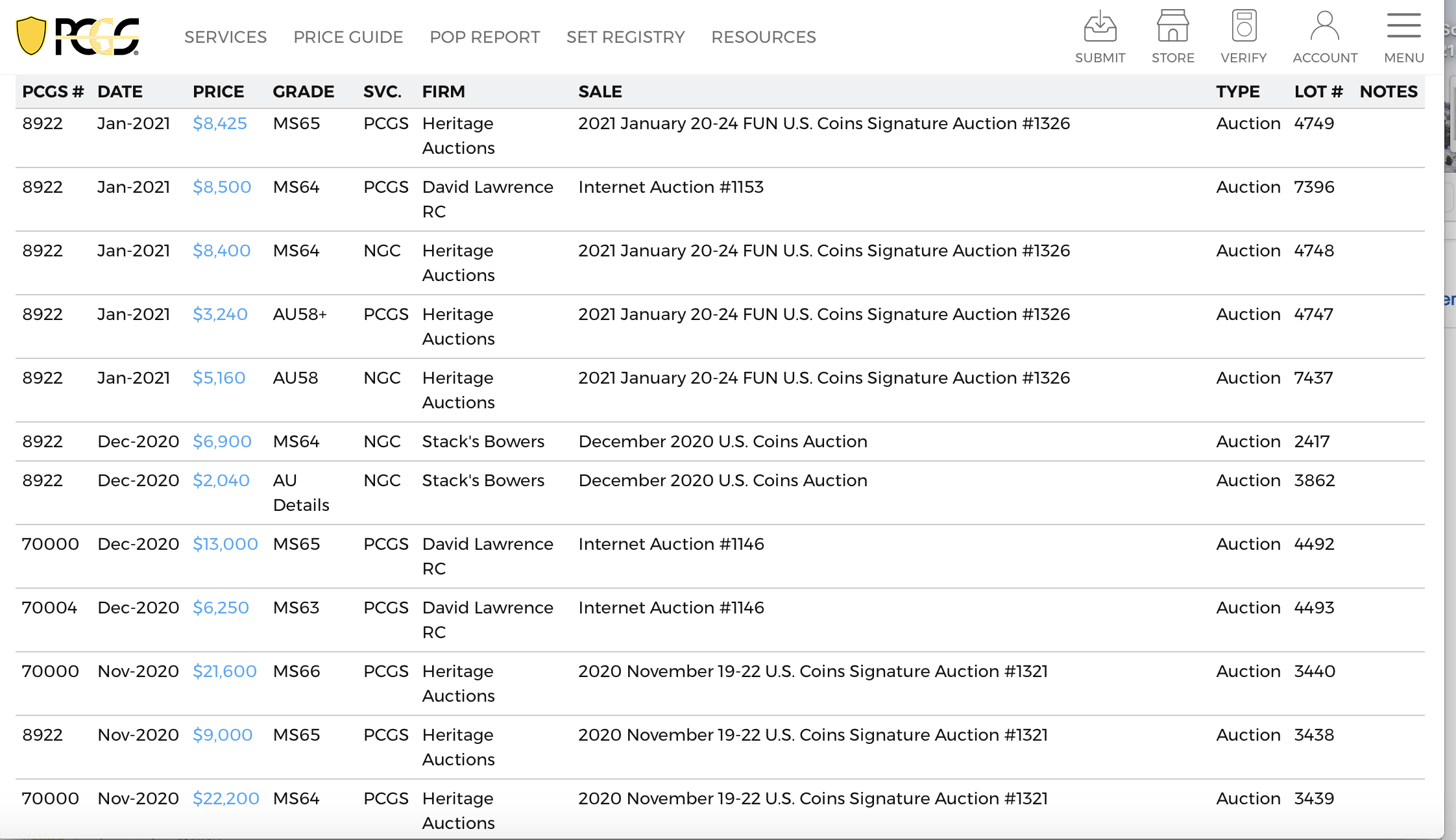Screen dimensions: 1456x840
Task: Open the $8,500 price link
Action: pos(222,187)
